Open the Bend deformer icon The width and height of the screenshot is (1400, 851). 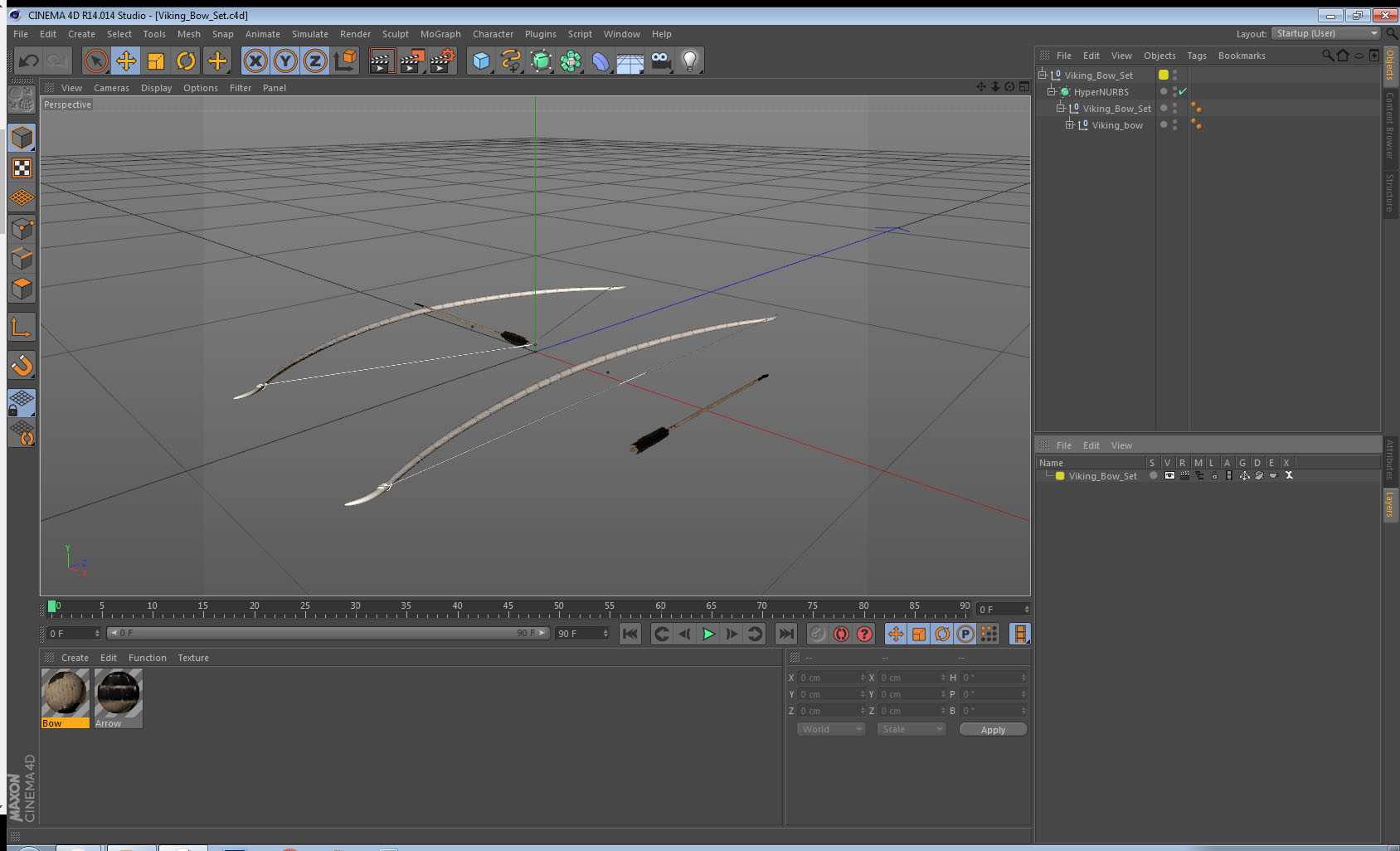pos(600,61)
